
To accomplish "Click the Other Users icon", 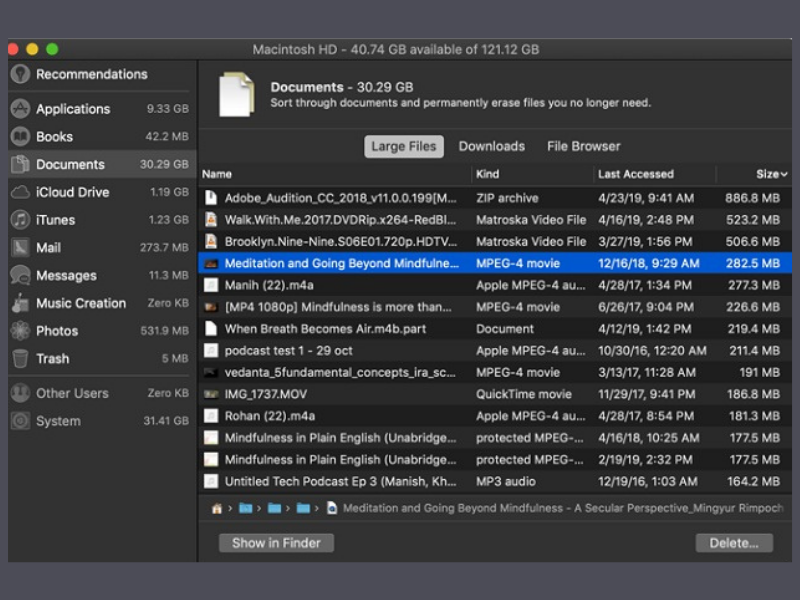I will (20, 393).
